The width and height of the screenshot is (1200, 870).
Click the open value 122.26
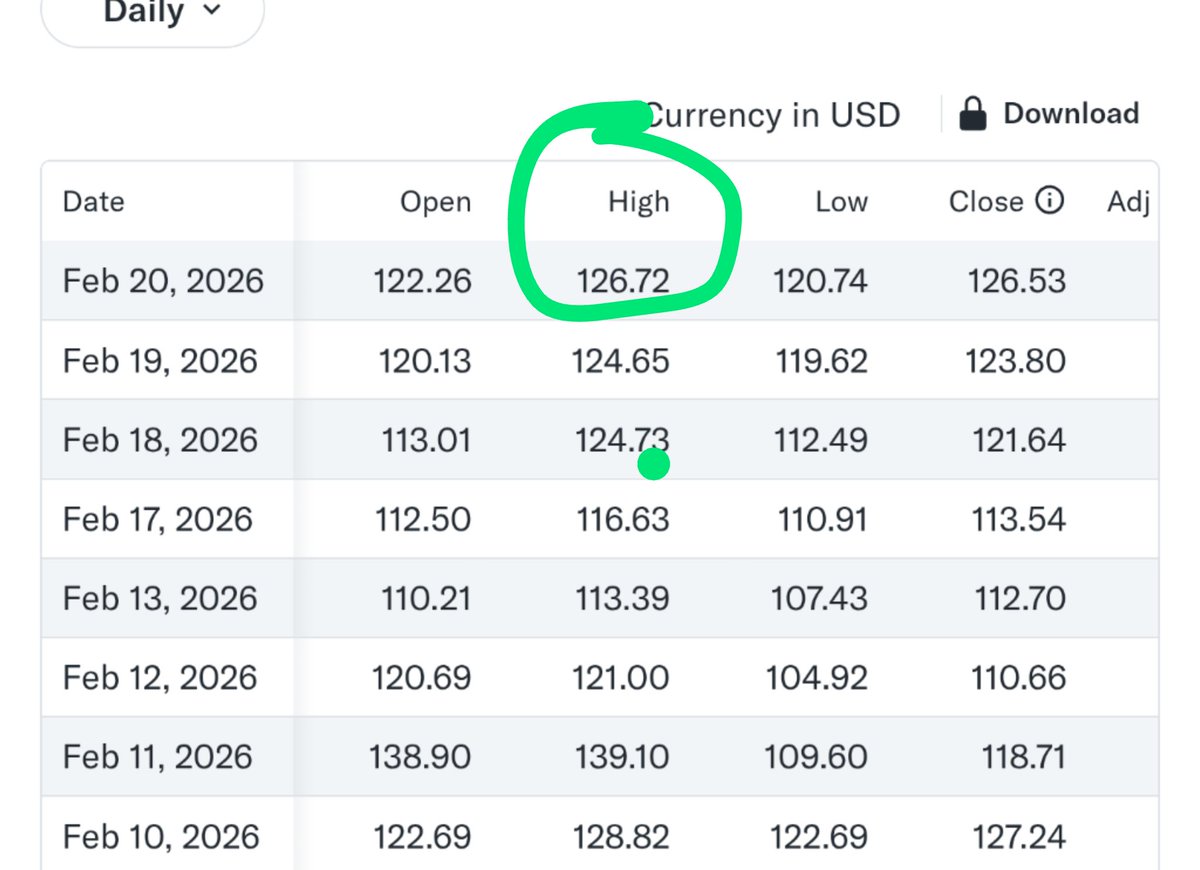tap(423, 281)
